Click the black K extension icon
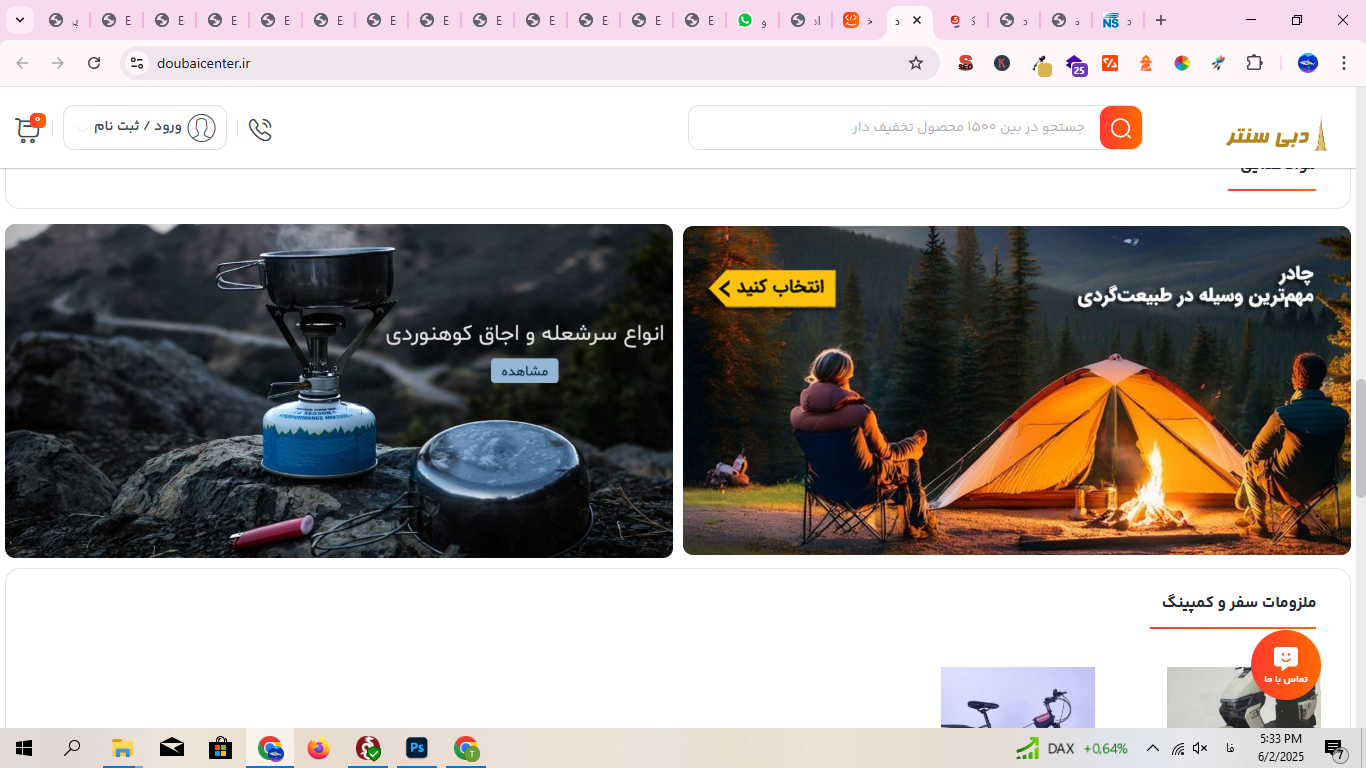Viewport: 1366px width, 768px height. click(x=1001, y=63)
